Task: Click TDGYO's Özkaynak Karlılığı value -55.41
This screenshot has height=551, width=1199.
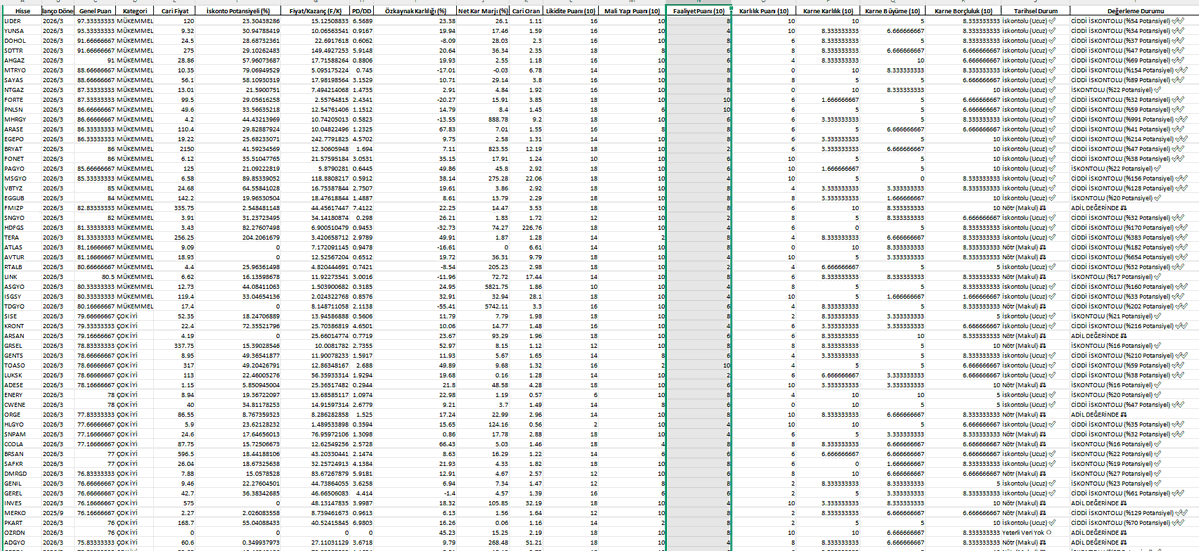Action: point(414,306)
